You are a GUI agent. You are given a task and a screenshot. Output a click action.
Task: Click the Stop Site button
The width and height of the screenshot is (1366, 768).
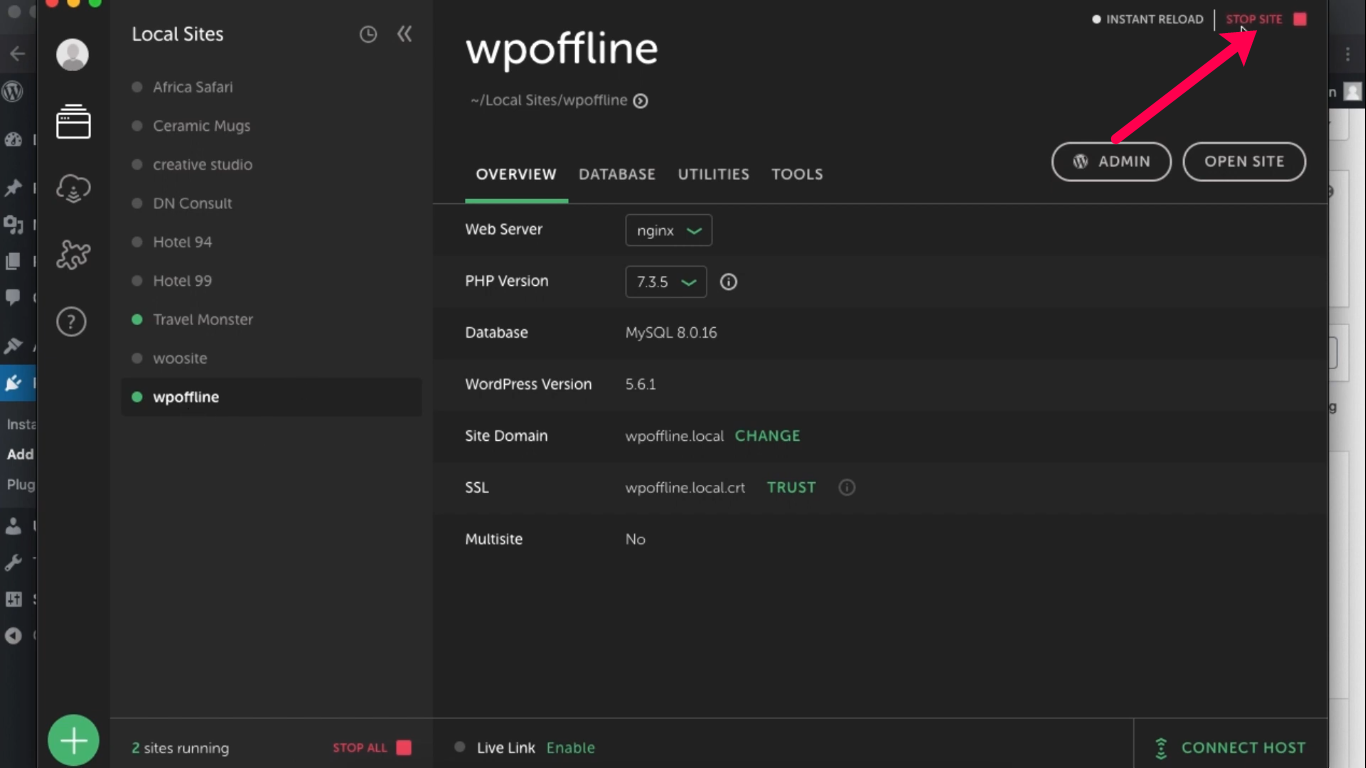coord(1266,19)
